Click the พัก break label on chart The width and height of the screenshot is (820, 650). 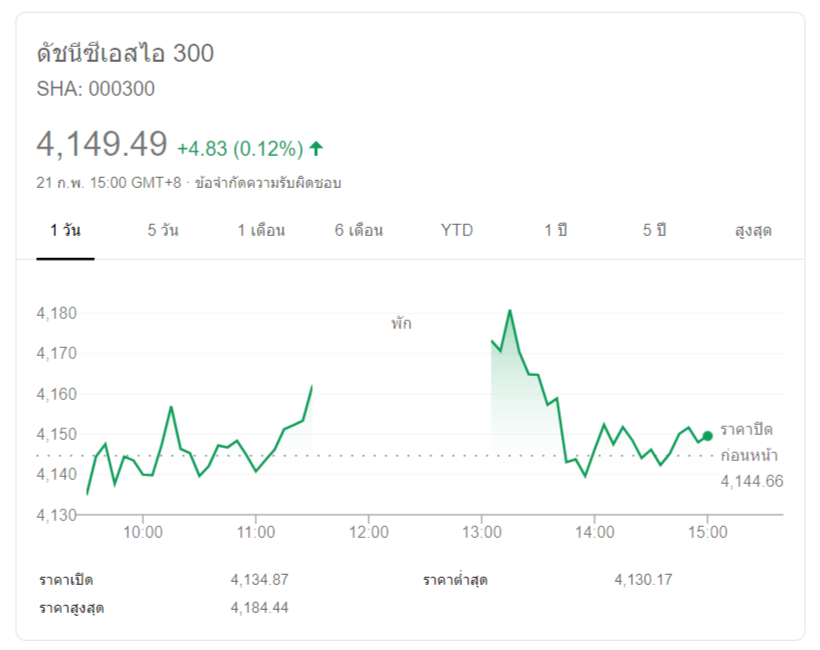401,324
